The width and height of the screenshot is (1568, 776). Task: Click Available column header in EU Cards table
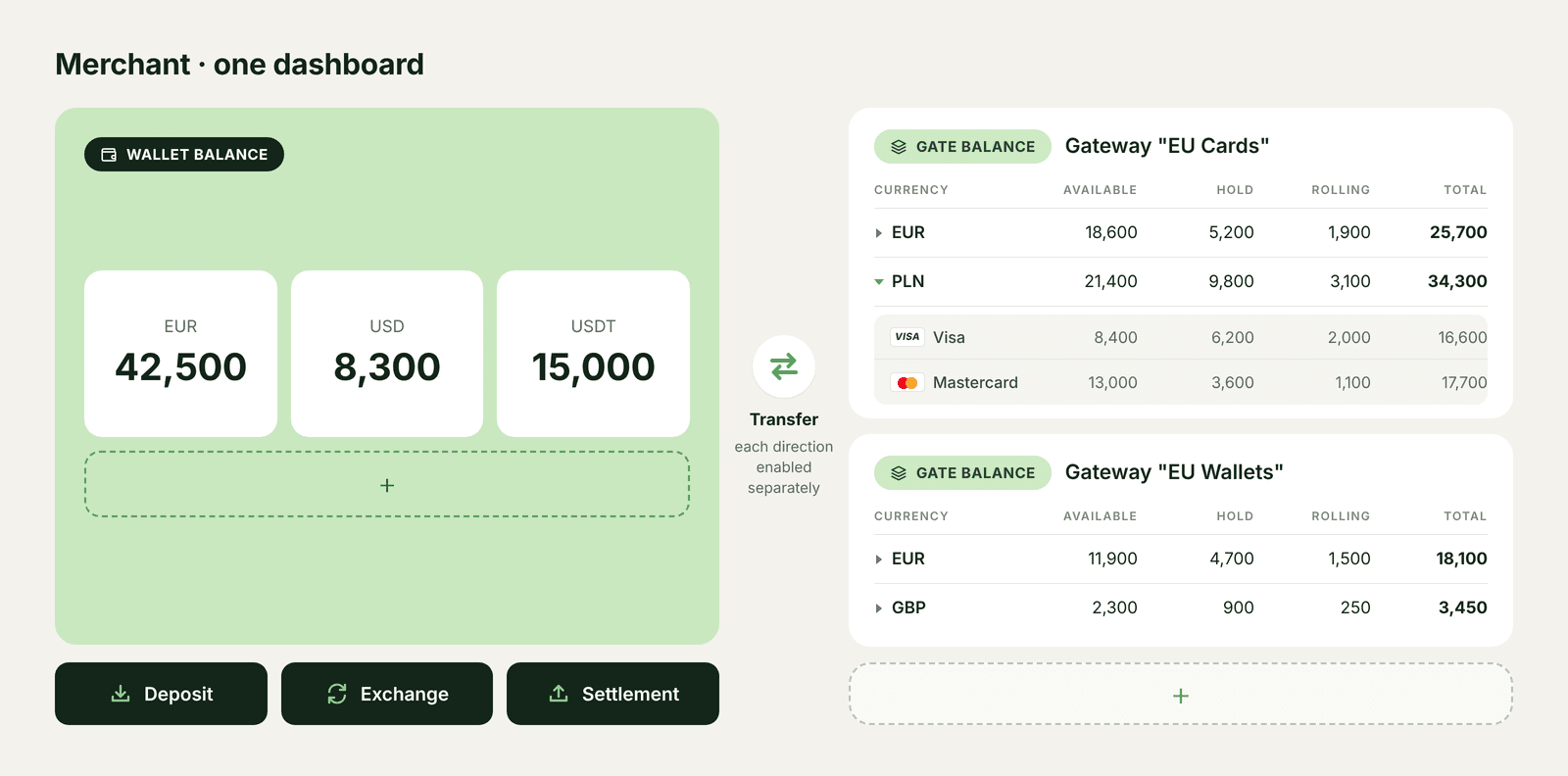(x=1100, y=190)
